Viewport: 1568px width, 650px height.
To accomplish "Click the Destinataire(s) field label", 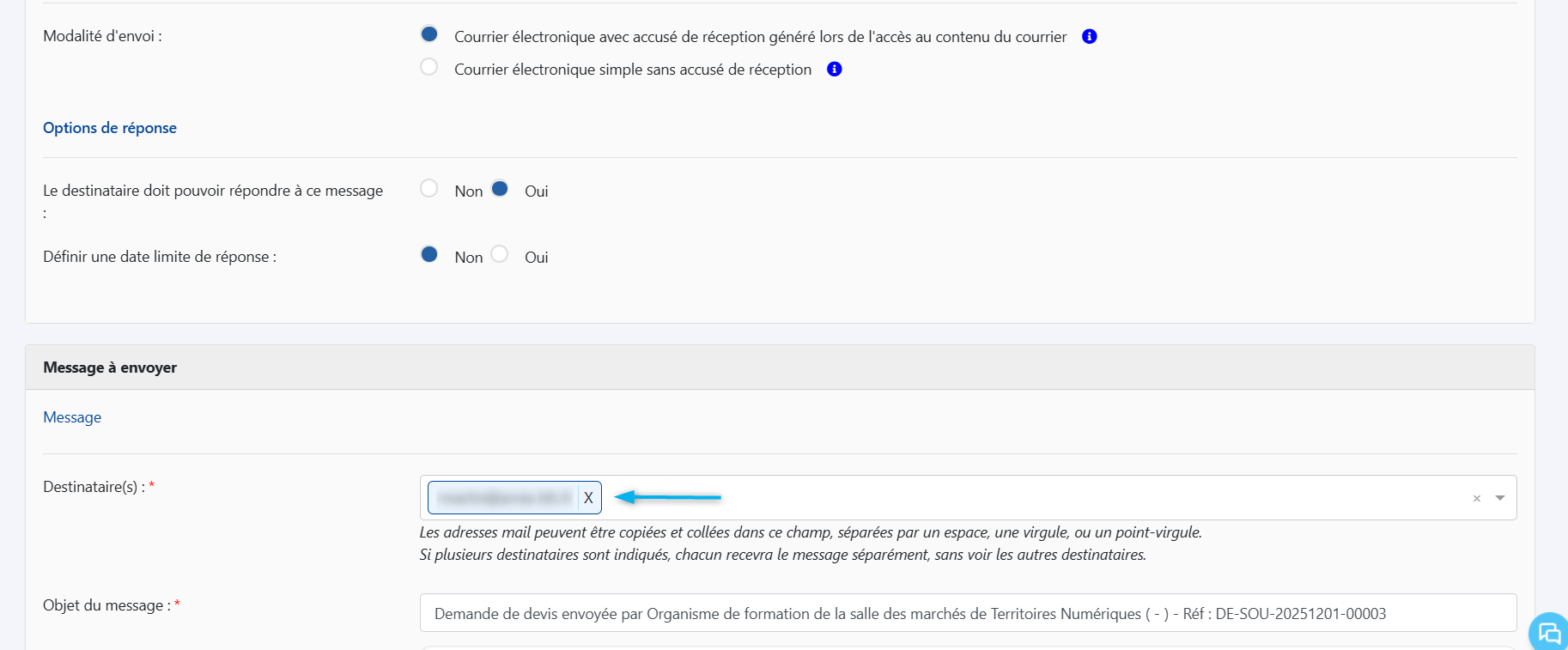I will [x=94, y=487].
